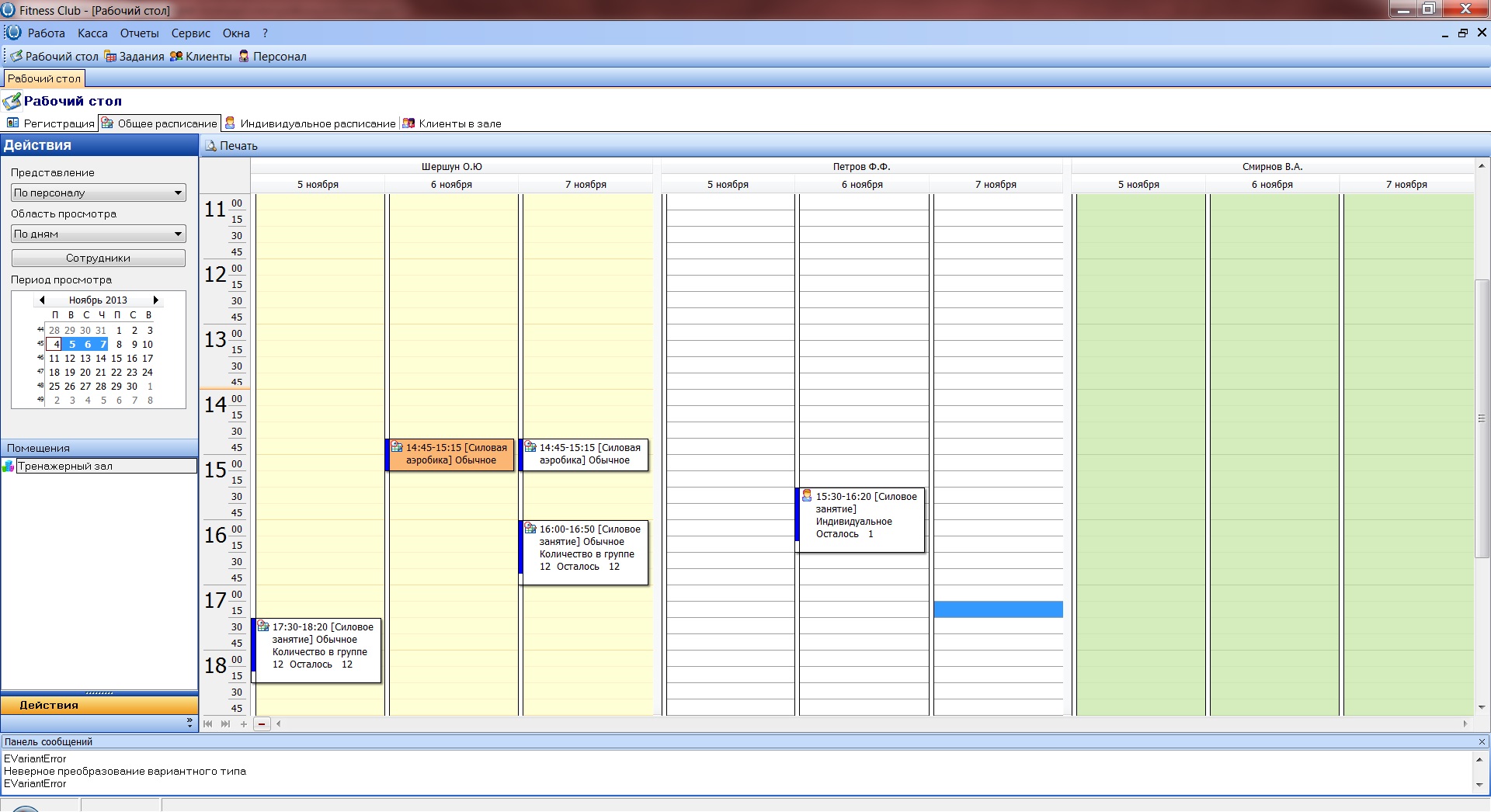The width and height of the screenshot is (1491, 812).
Task: Click the vertical schedule scrollbar thumb
Action: coord(1482,418)
